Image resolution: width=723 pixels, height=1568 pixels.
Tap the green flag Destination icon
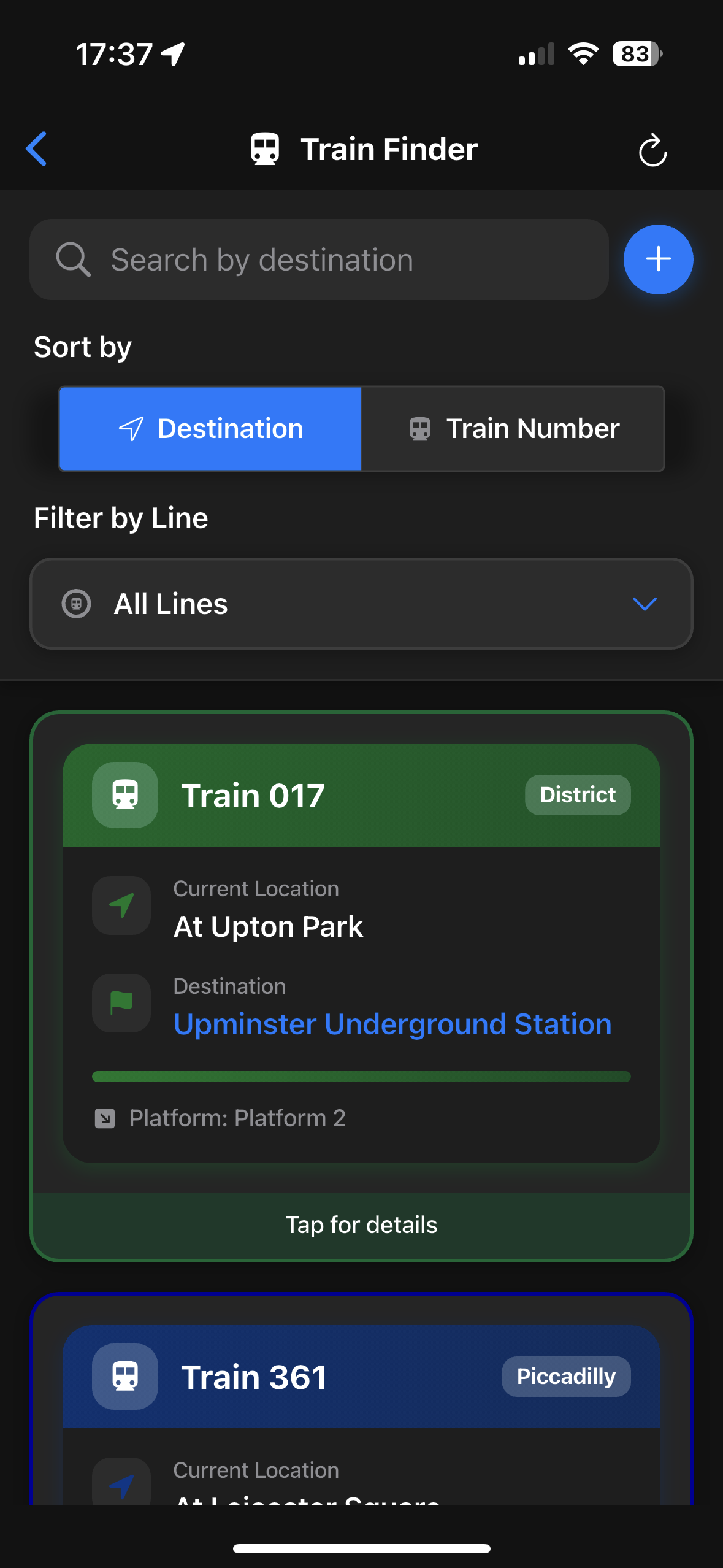(x=121, y=1003)
